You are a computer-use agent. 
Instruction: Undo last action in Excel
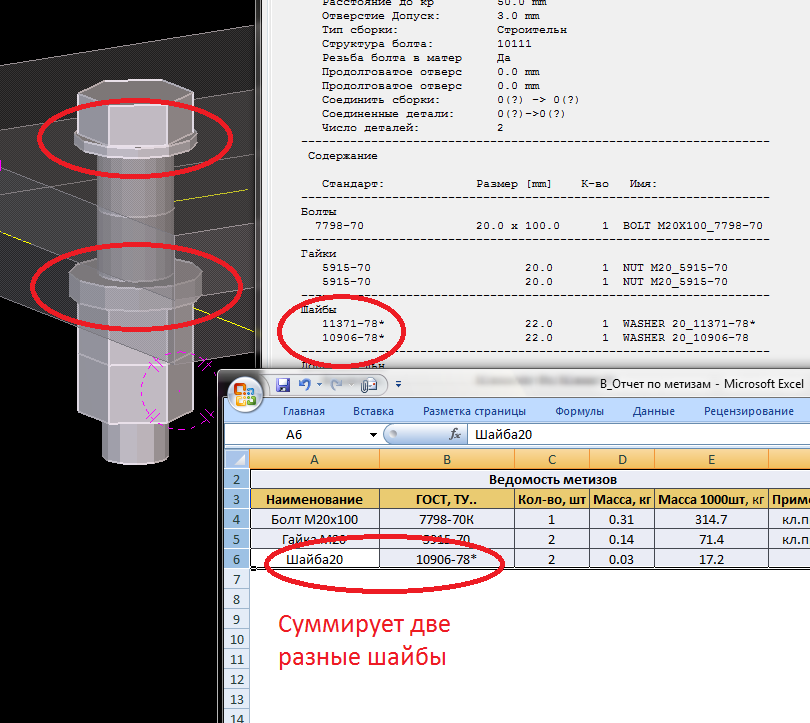pyautogui.click(x=303, y=384)
